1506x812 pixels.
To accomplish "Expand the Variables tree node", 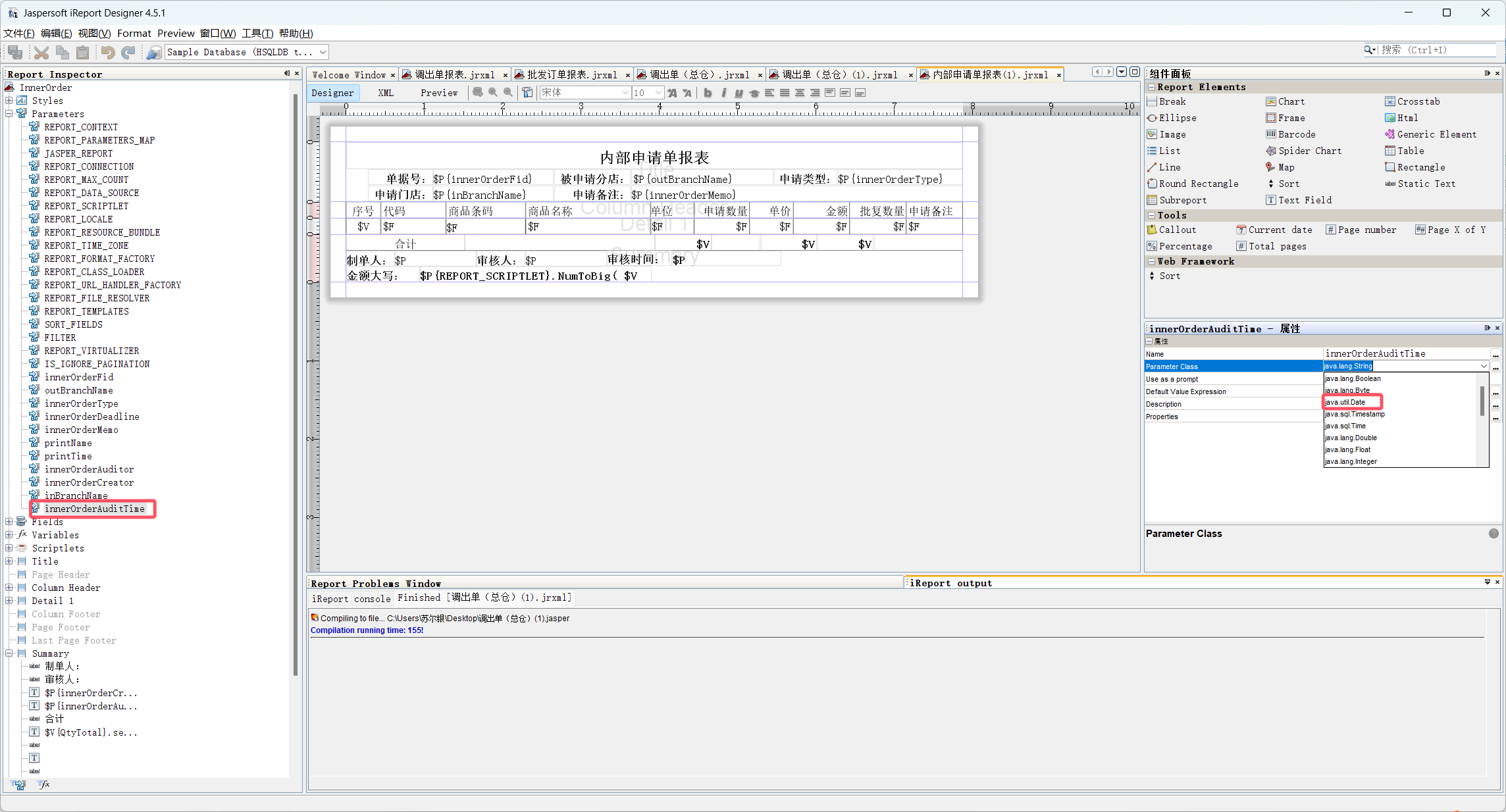I will point(9,535).
